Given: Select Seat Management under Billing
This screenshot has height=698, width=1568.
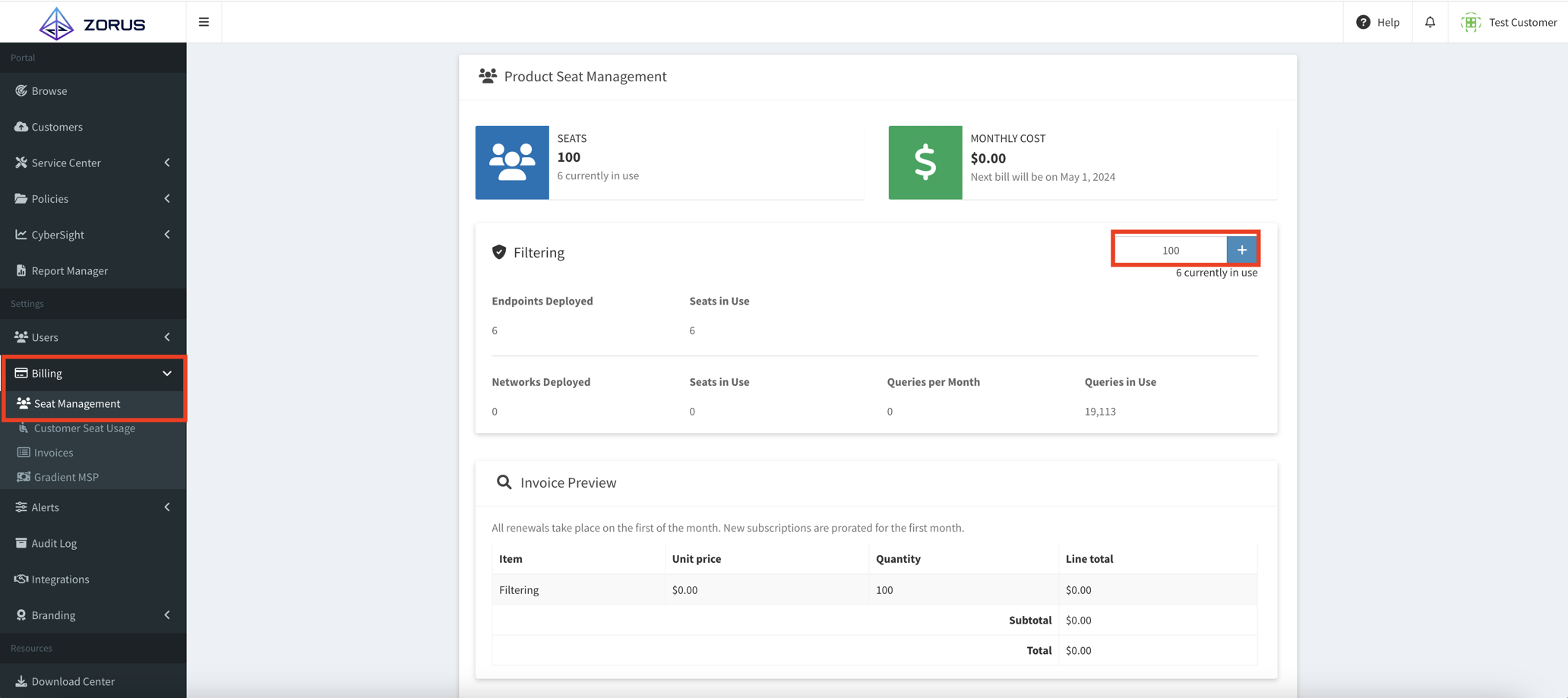Looking at the screenshot, I should [x=76, y=403].
